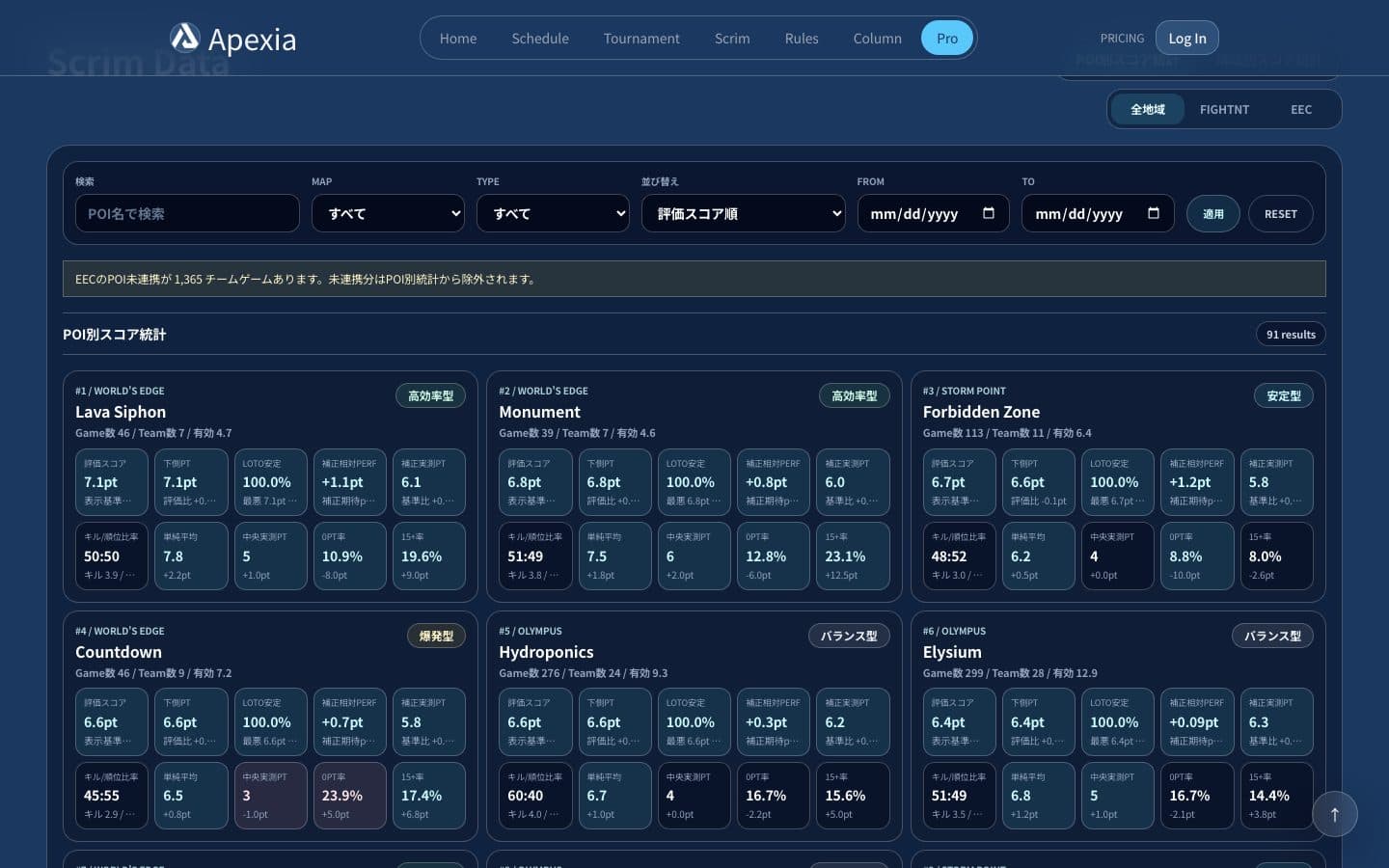Open the 並び替え sort dropdown

[x=744, y=213]
